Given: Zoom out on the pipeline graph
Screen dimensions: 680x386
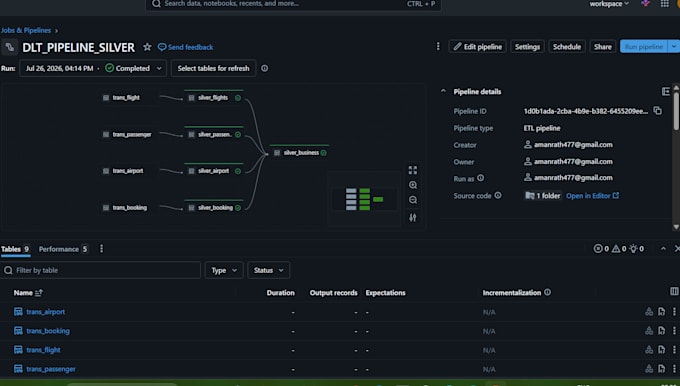Looking at the screenshot, I should click(413, 200).
